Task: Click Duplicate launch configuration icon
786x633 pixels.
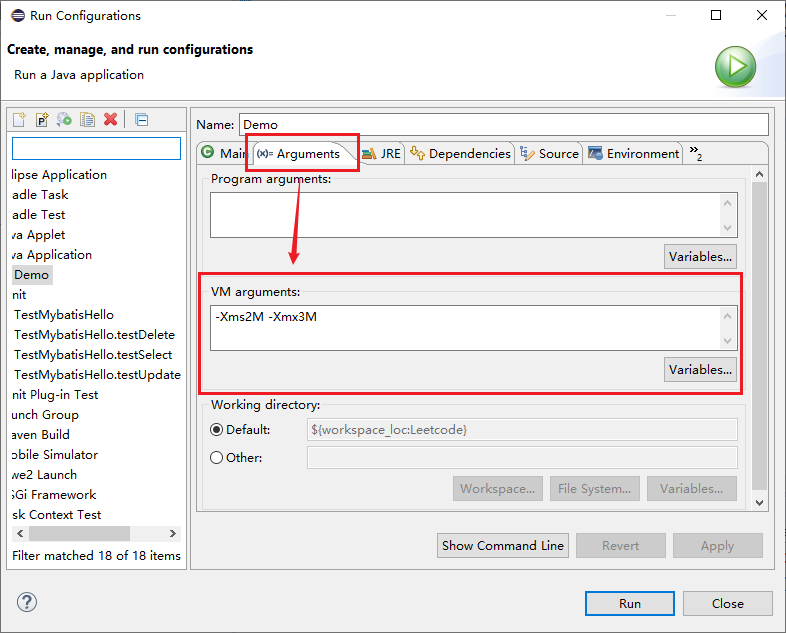Action: tap(88, 120)
